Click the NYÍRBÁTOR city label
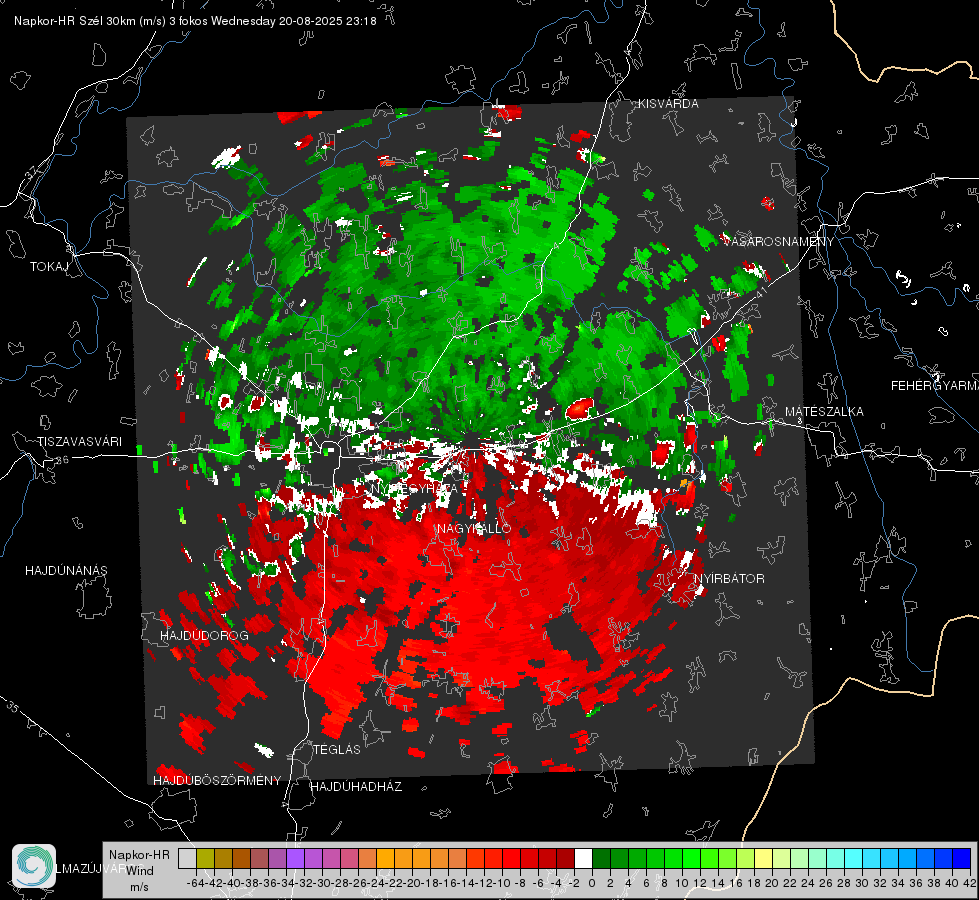This screenshot has height=900, width=979. pos(729,579)
